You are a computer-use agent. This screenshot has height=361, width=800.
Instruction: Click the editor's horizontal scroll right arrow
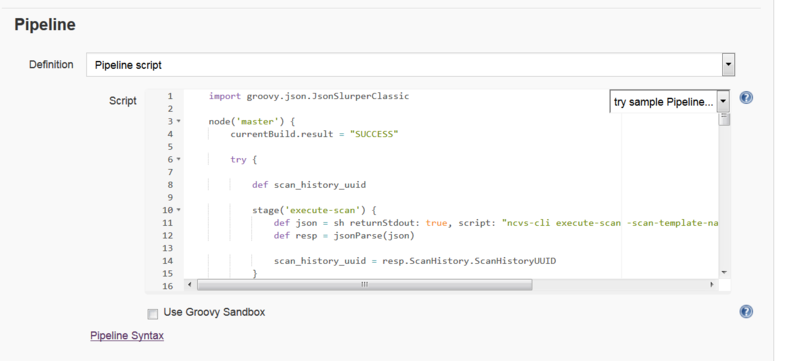712,285
